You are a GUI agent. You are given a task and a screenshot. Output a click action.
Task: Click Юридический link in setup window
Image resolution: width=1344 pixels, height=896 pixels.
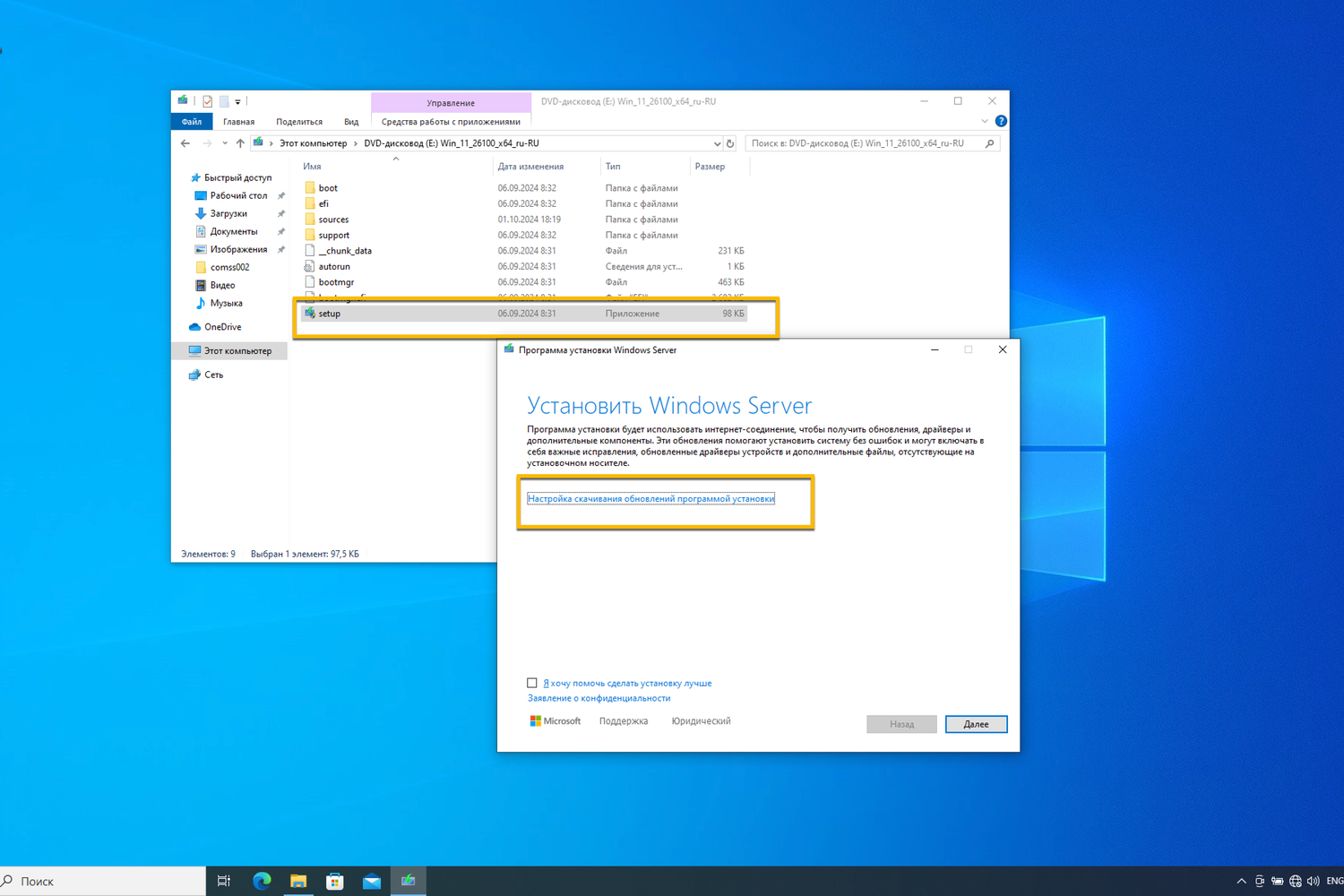click(701, 721)
